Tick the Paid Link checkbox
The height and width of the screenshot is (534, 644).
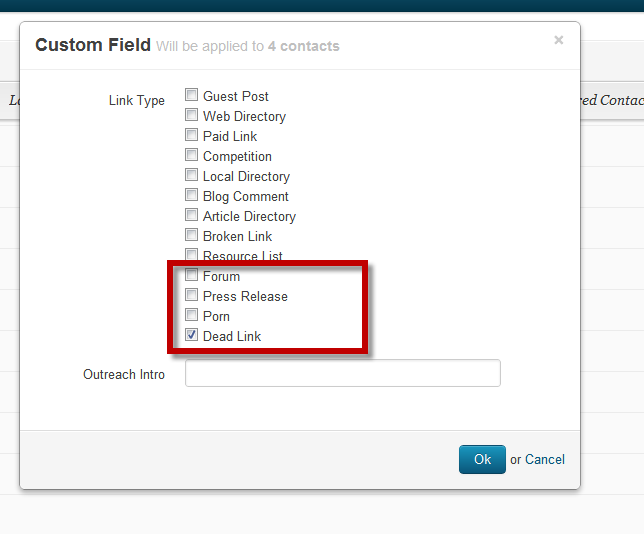click(191, 135)
